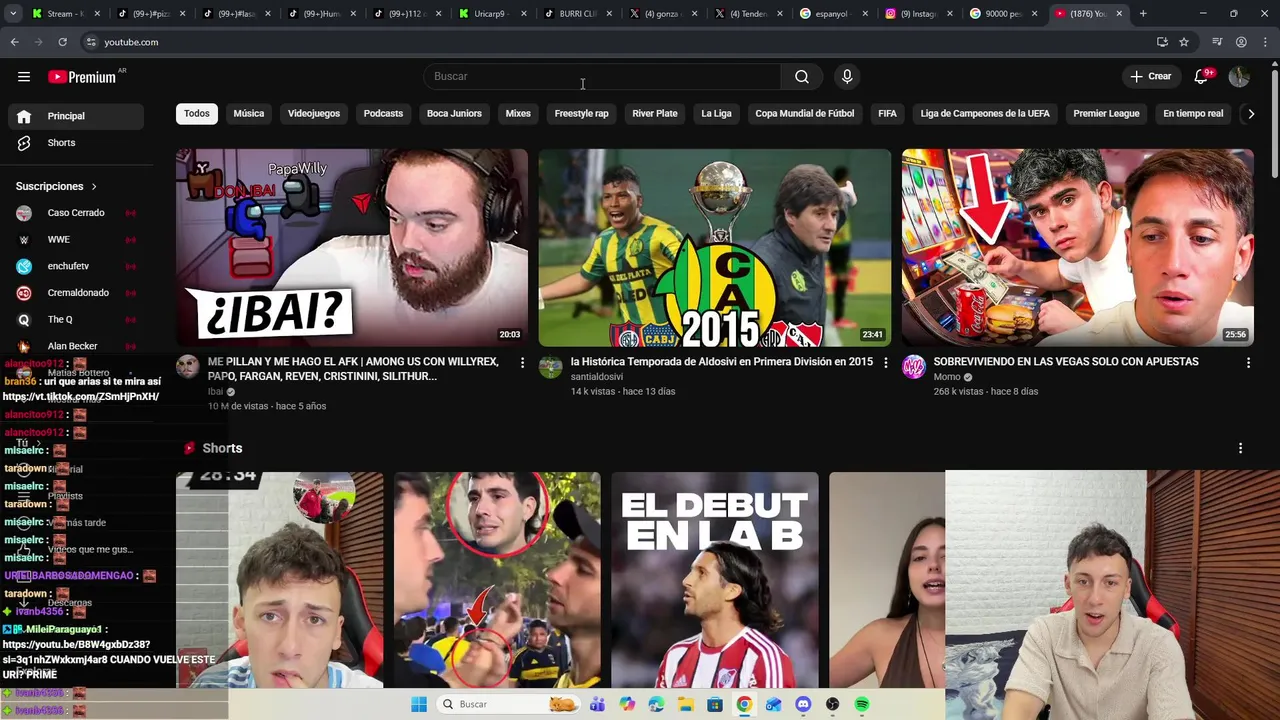
Task: Select the En tiempo real chip
Action: 1193,114
